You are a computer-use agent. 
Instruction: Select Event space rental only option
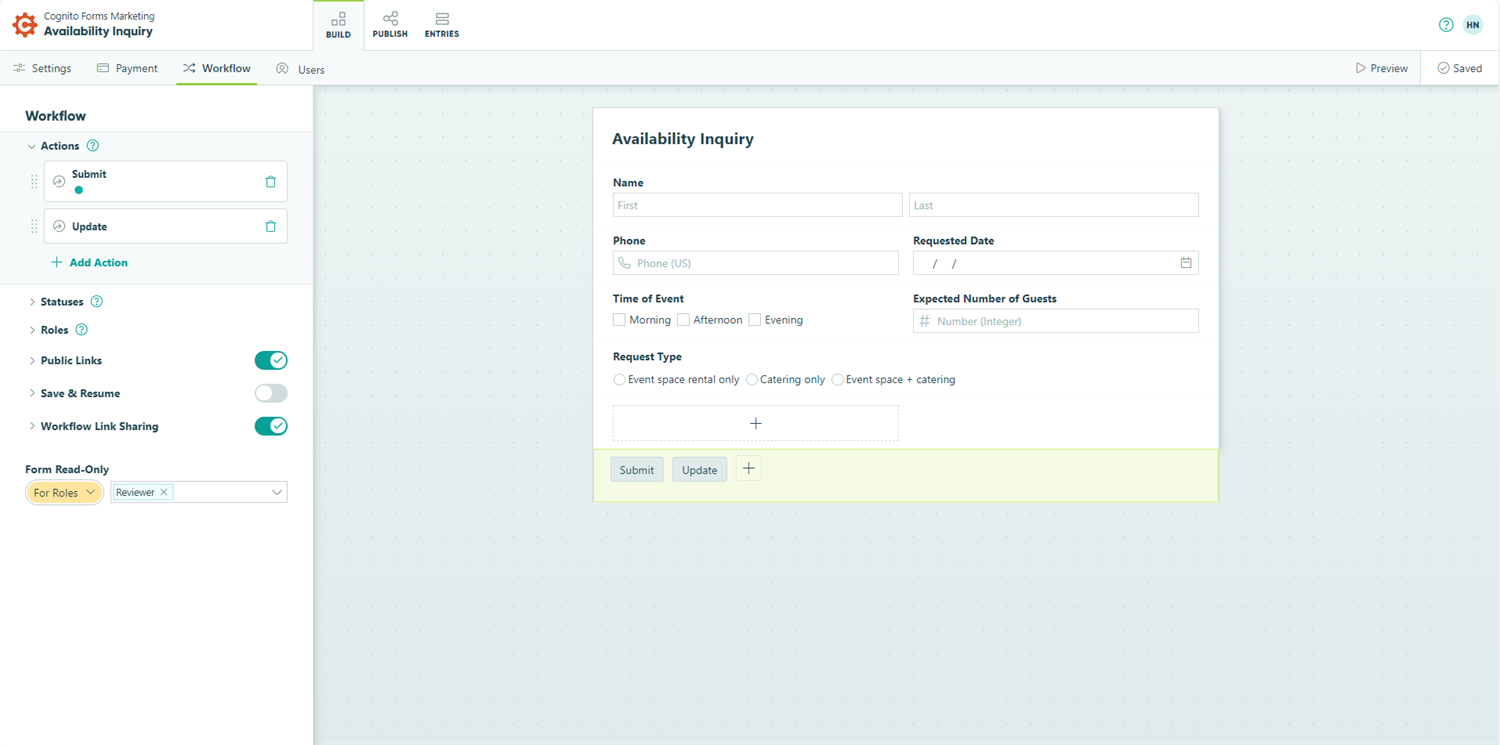(x=619, y=380)
